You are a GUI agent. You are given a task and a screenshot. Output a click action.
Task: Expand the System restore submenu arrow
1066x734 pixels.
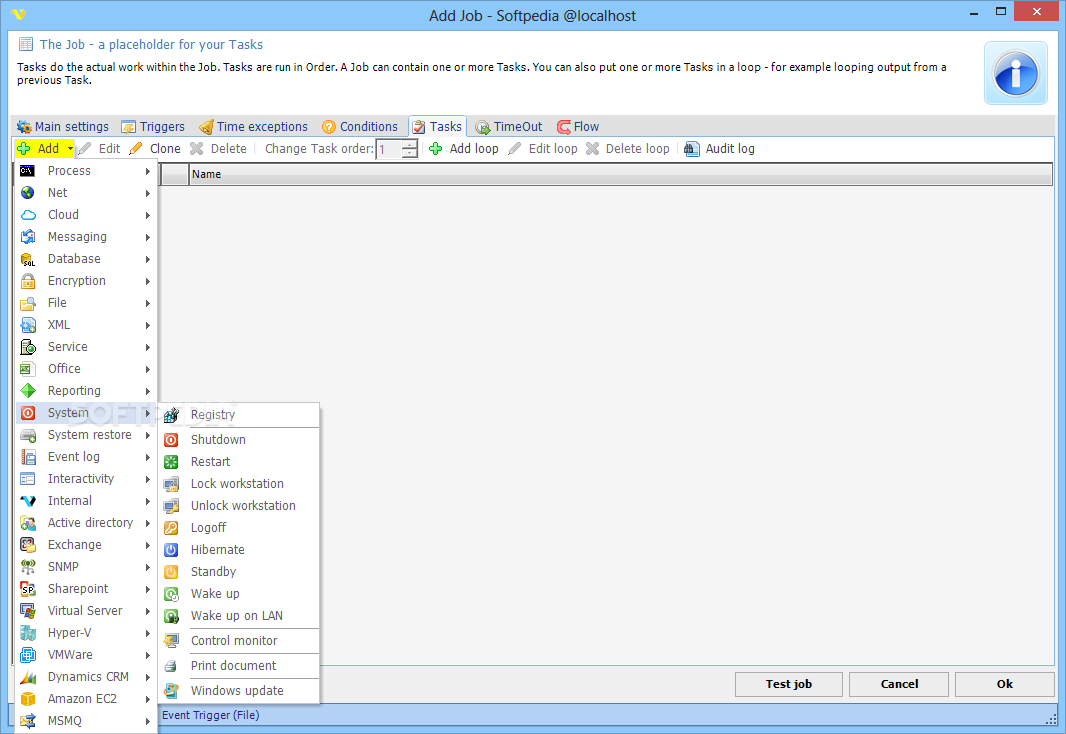tap(148, 435)
